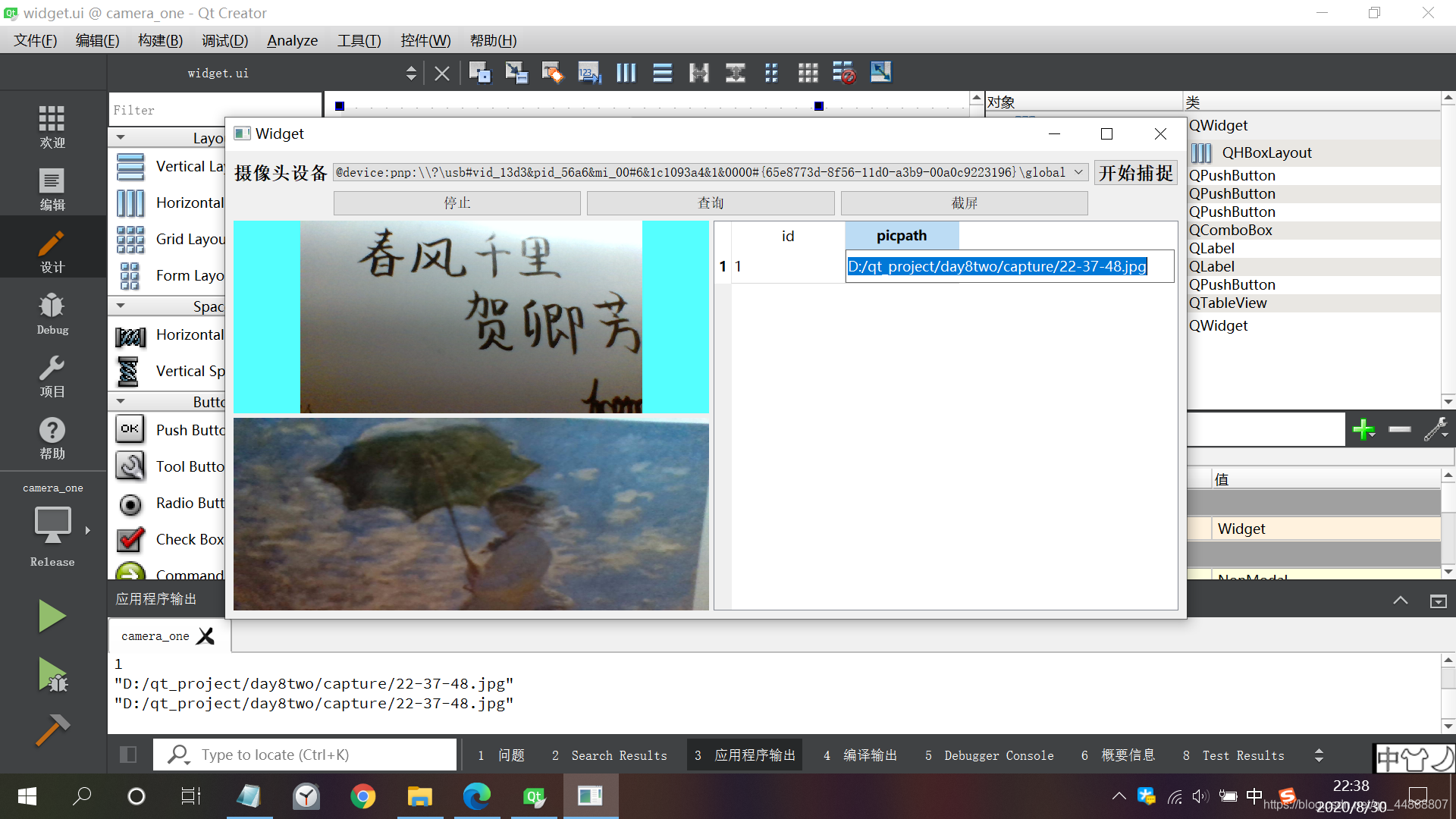Collapse the Buttons widget category
This screenshot has height=819, width=1456.
click(x=121, y=401)
